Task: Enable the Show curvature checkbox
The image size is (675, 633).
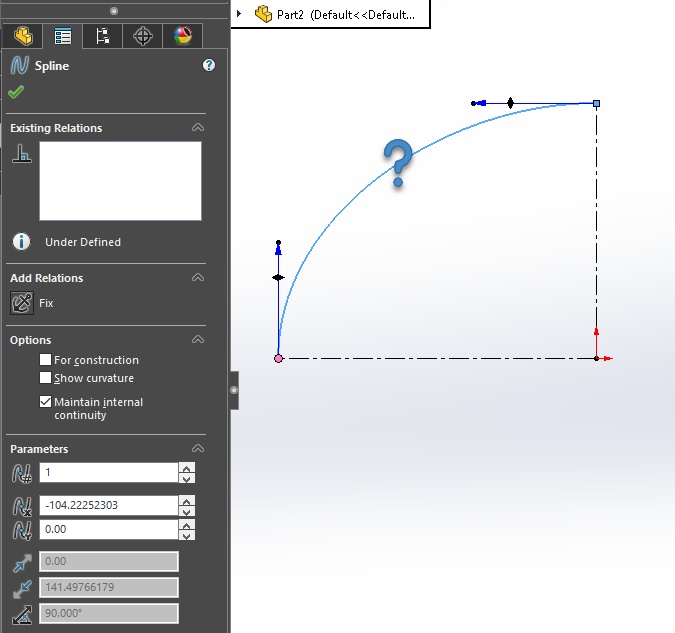Action: tap(45, 378)
